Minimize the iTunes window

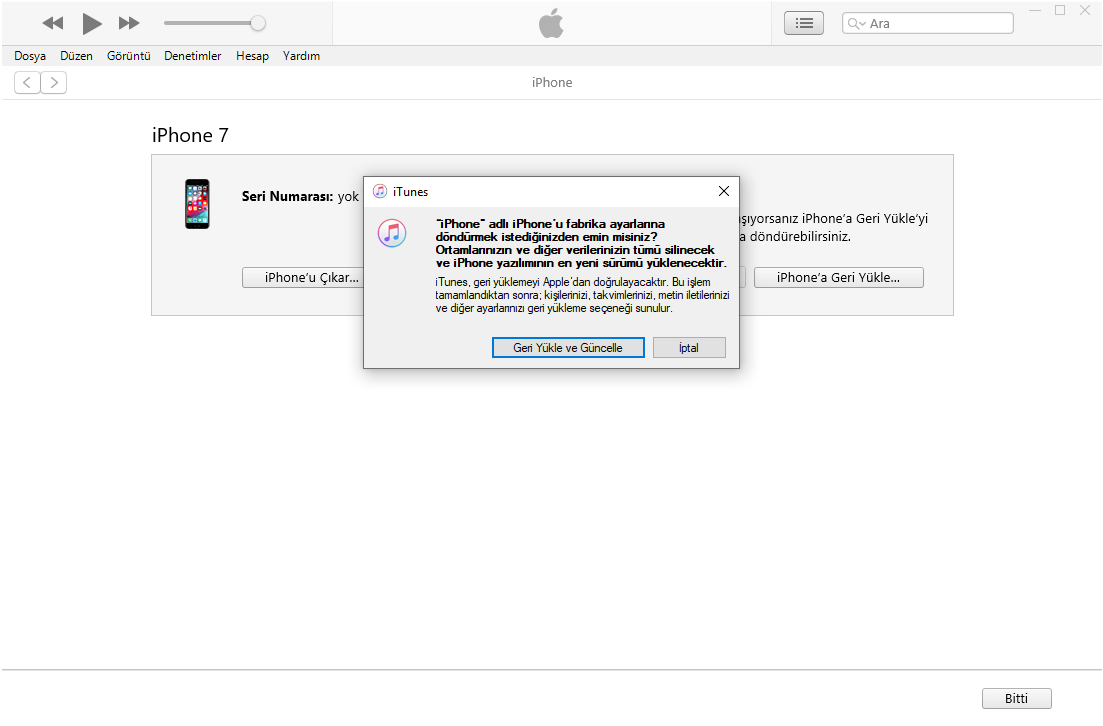point(1035,11)
